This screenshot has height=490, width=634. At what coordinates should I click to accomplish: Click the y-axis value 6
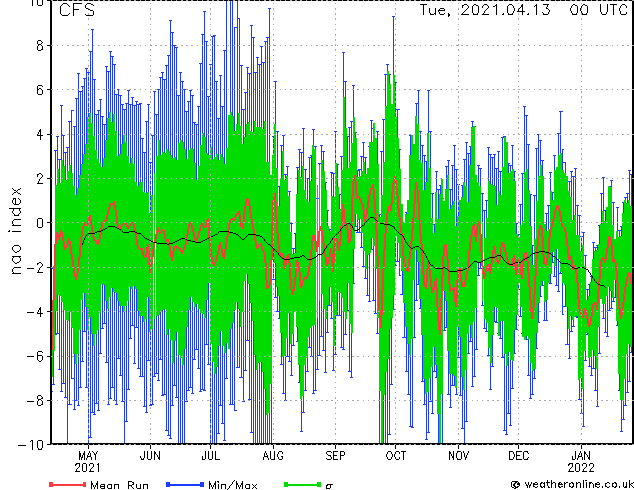(40, 90)
